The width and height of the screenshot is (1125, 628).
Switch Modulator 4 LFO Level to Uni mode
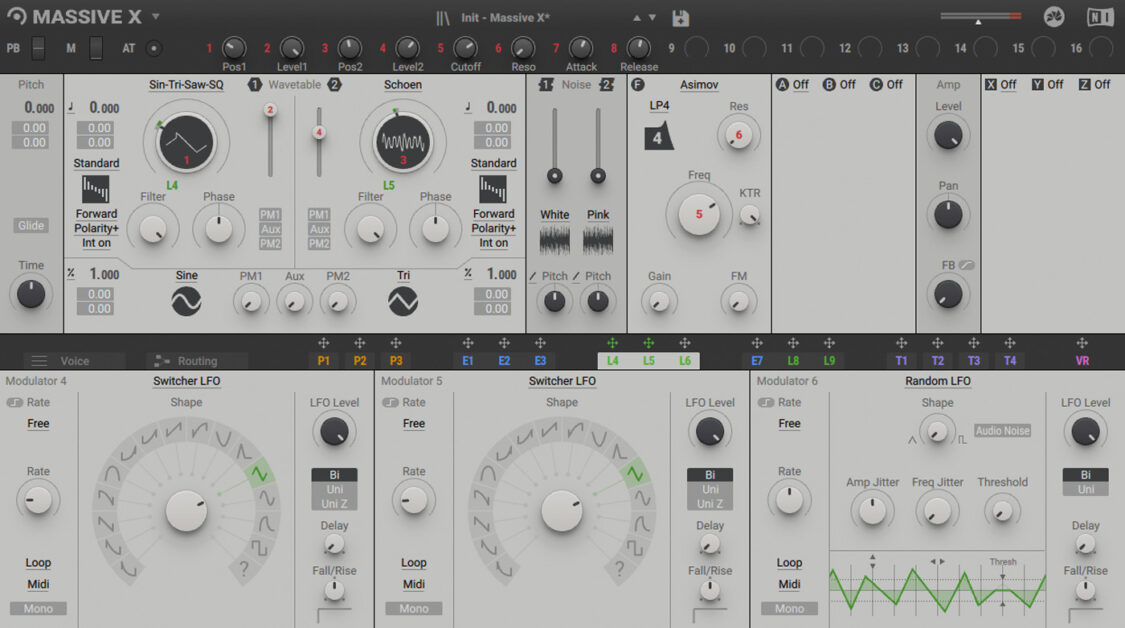[334, 489]
